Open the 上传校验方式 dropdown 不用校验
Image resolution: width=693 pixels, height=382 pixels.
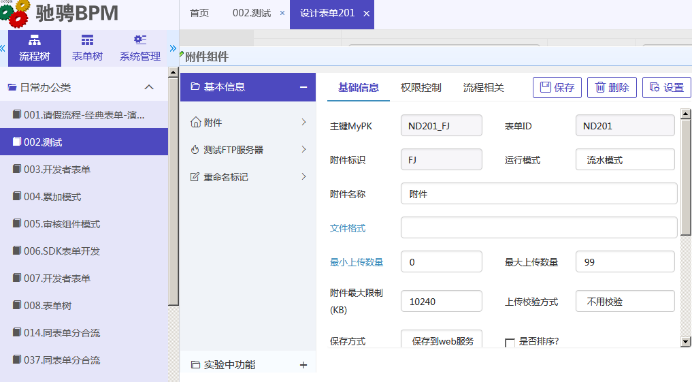click(x=625, y=301)
